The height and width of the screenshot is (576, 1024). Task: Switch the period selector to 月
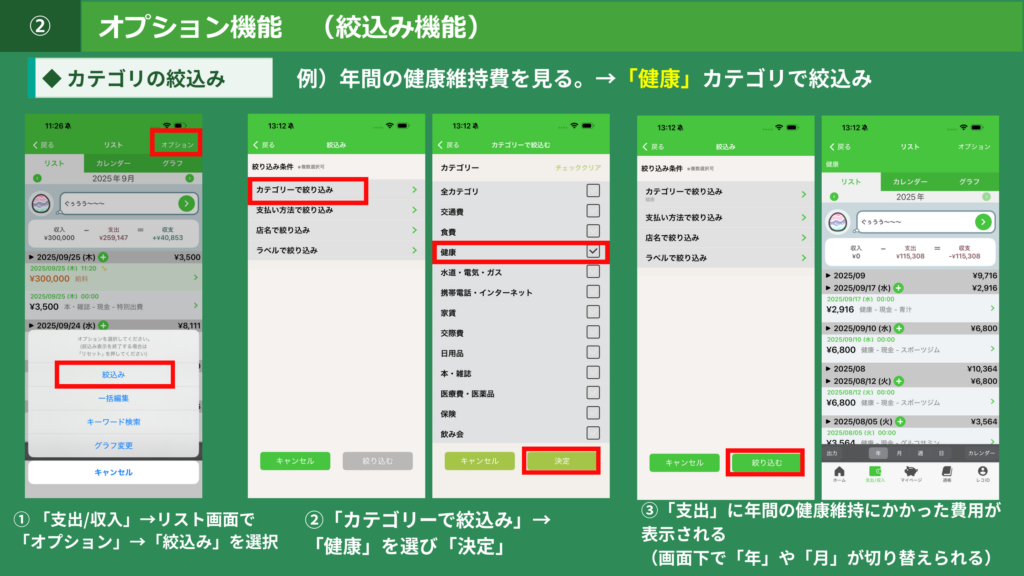[900, 453]
